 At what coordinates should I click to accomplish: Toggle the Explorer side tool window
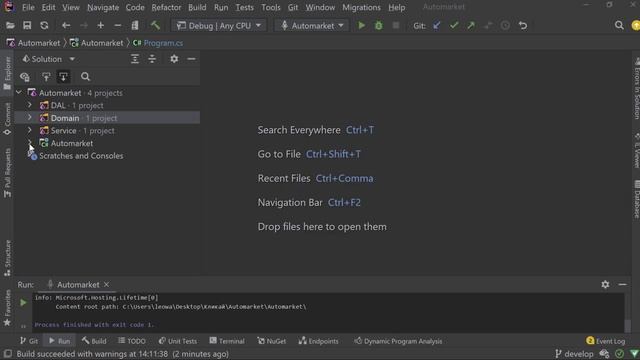coord(7,73)
